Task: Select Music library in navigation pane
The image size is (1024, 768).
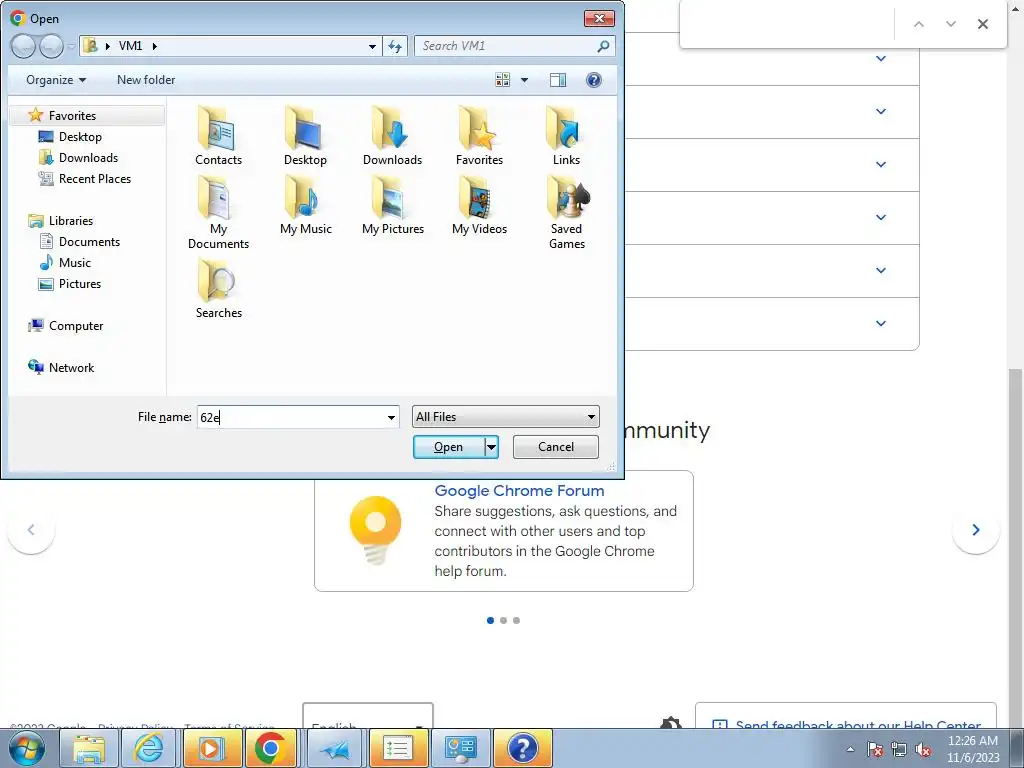Action: (74, 263)
